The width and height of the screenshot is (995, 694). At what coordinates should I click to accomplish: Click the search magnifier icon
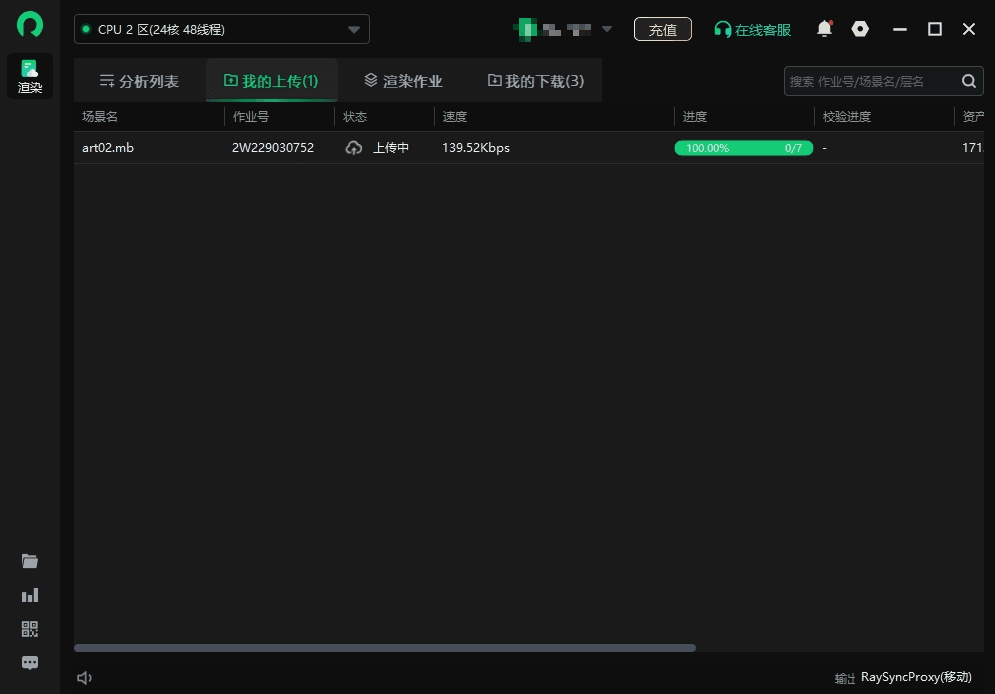[969, 81]
